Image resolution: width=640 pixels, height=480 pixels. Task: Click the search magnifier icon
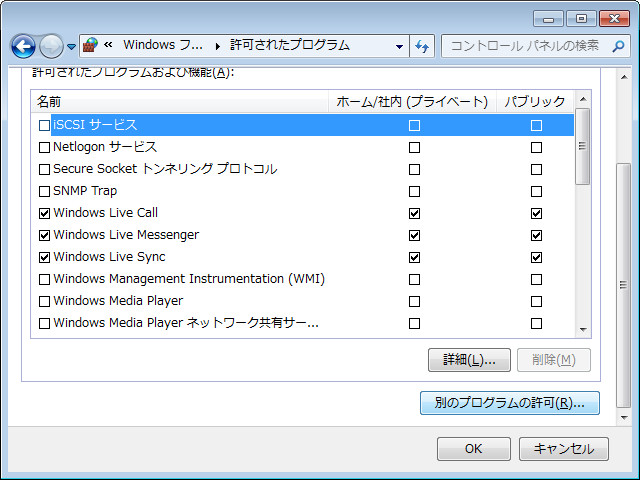(x=618, y=46)
